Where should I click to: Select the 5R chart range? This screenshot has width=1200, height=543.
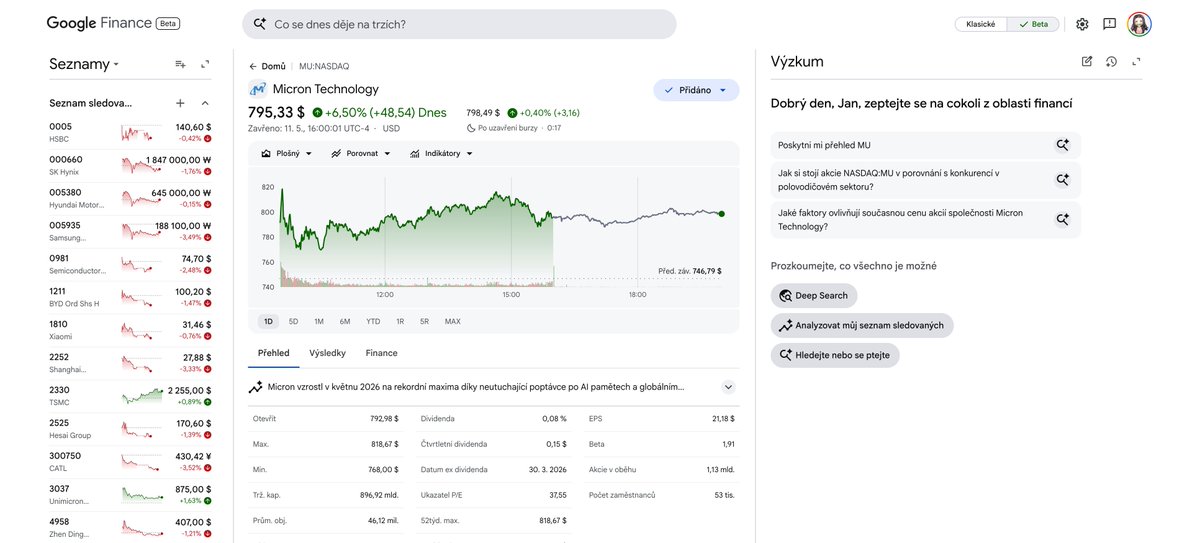425,321
